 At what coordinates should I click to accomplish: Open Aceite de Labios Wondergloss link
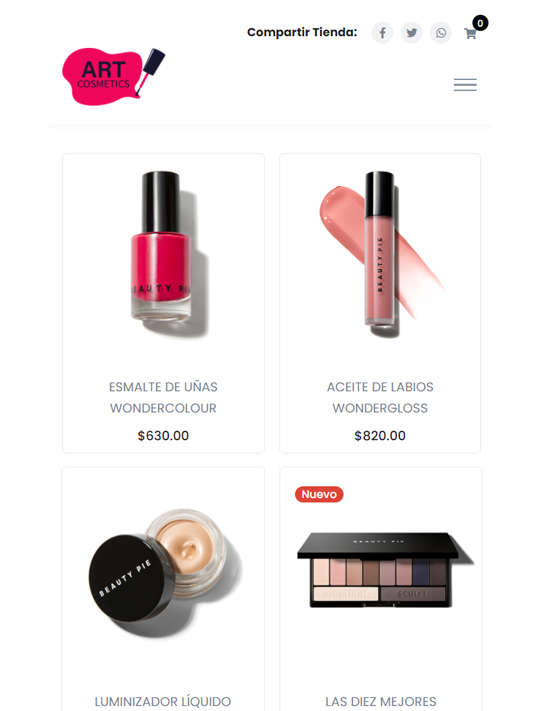[x=380, y=397]
